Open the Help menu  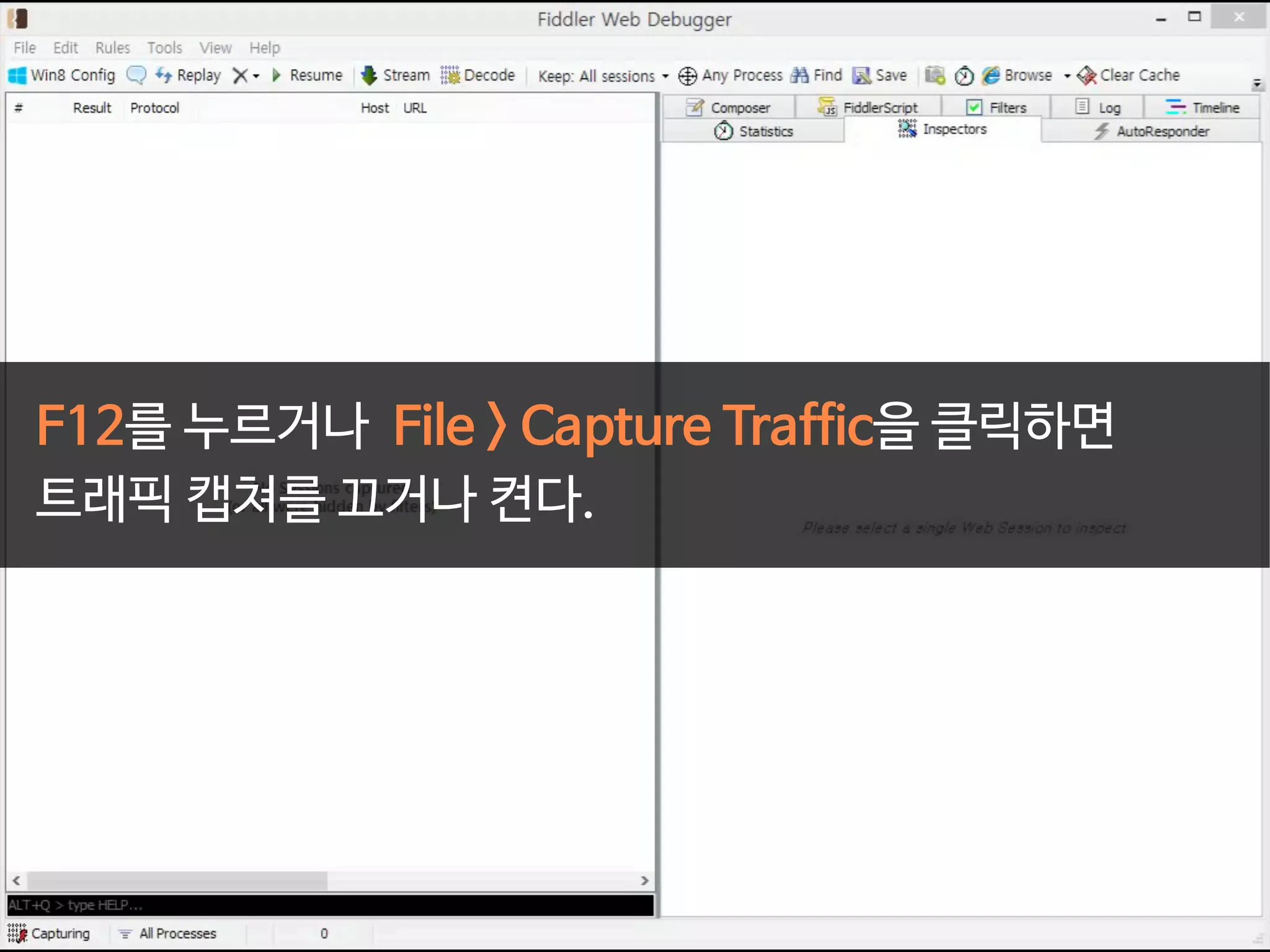265,48
